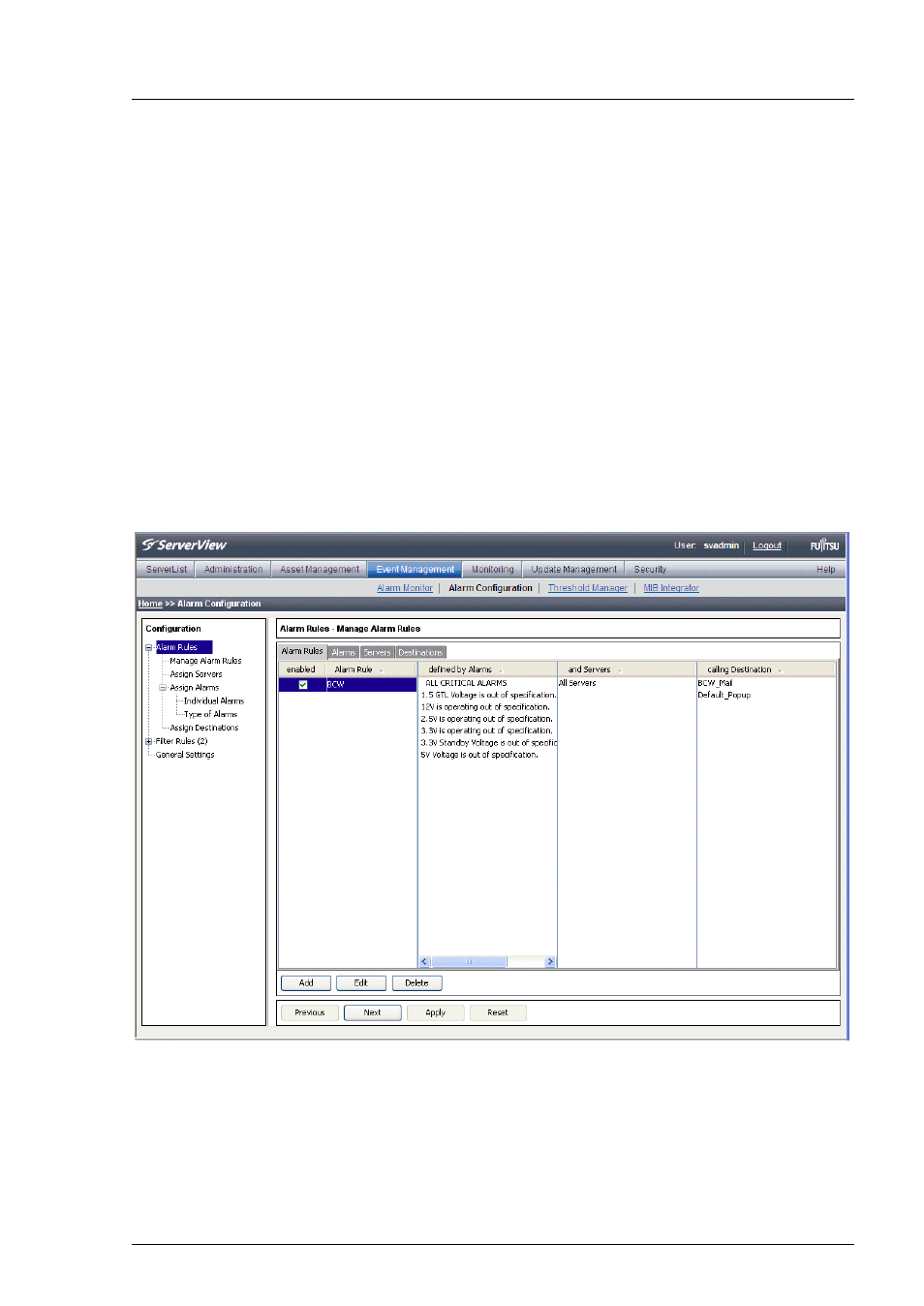This screenshot has height=1306, width=924.
Task: Click the Next button
Action: tap(373, 1012)
